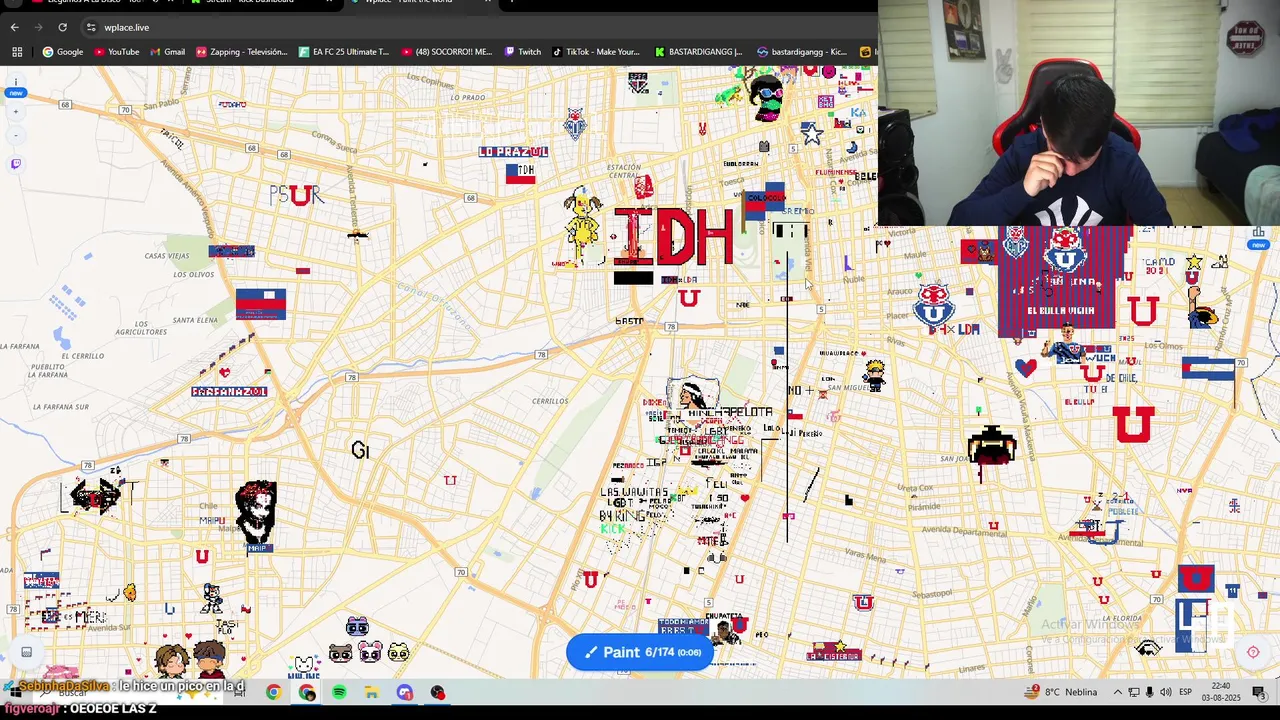Open the Google bookmark
The image size is (1280, 720).
click(62, 52)
